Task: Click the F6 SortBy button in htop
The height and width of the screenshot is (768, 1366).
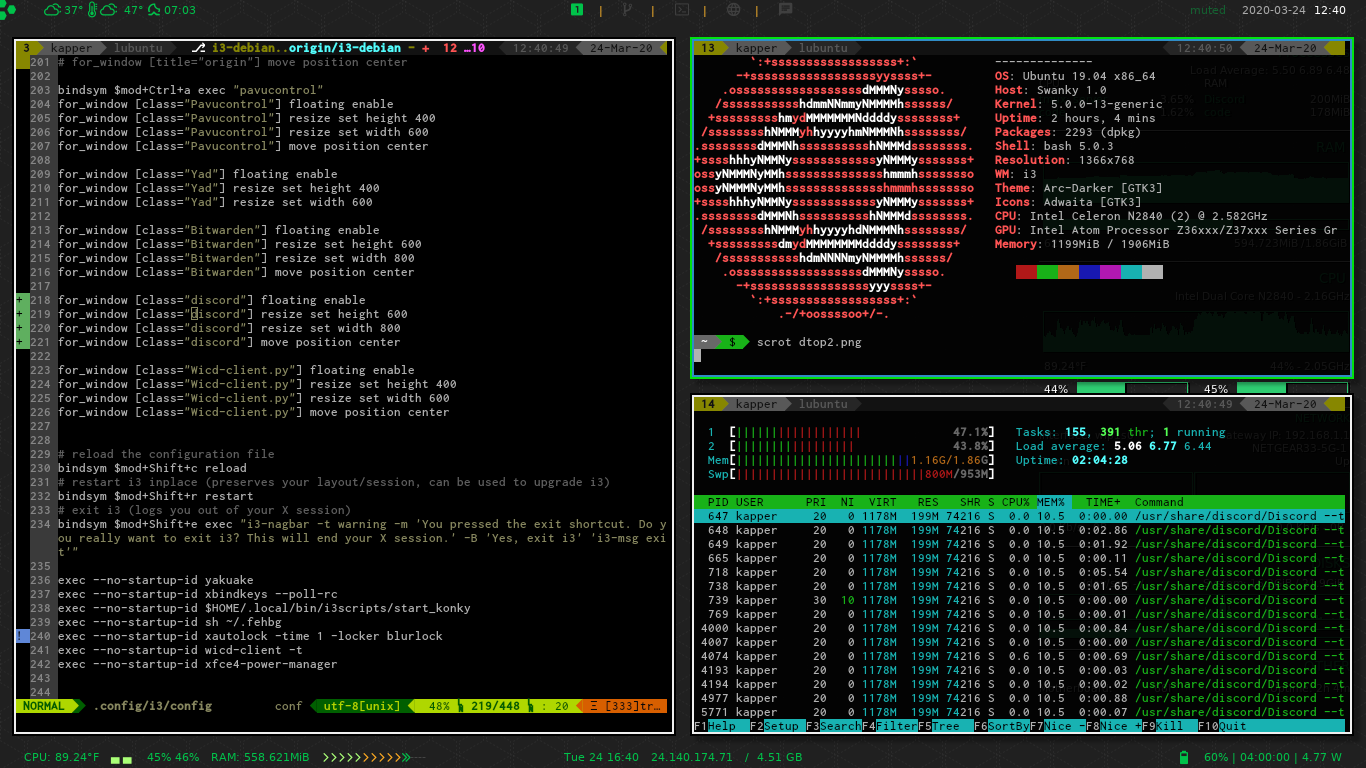Action: (1000, 726)
